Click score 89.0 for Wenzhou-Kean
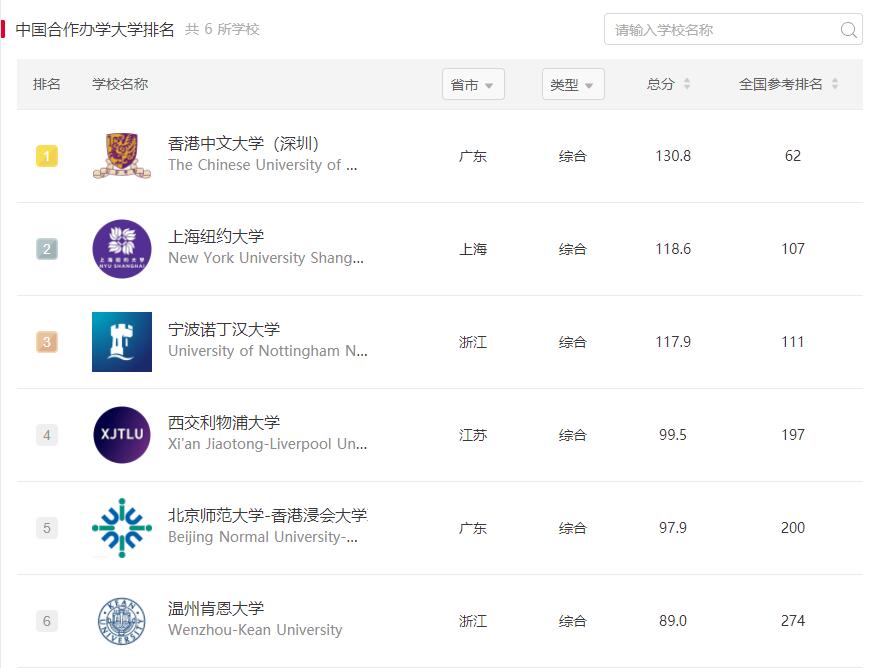This screenshot has width=872, height=668. click(673, 621)
